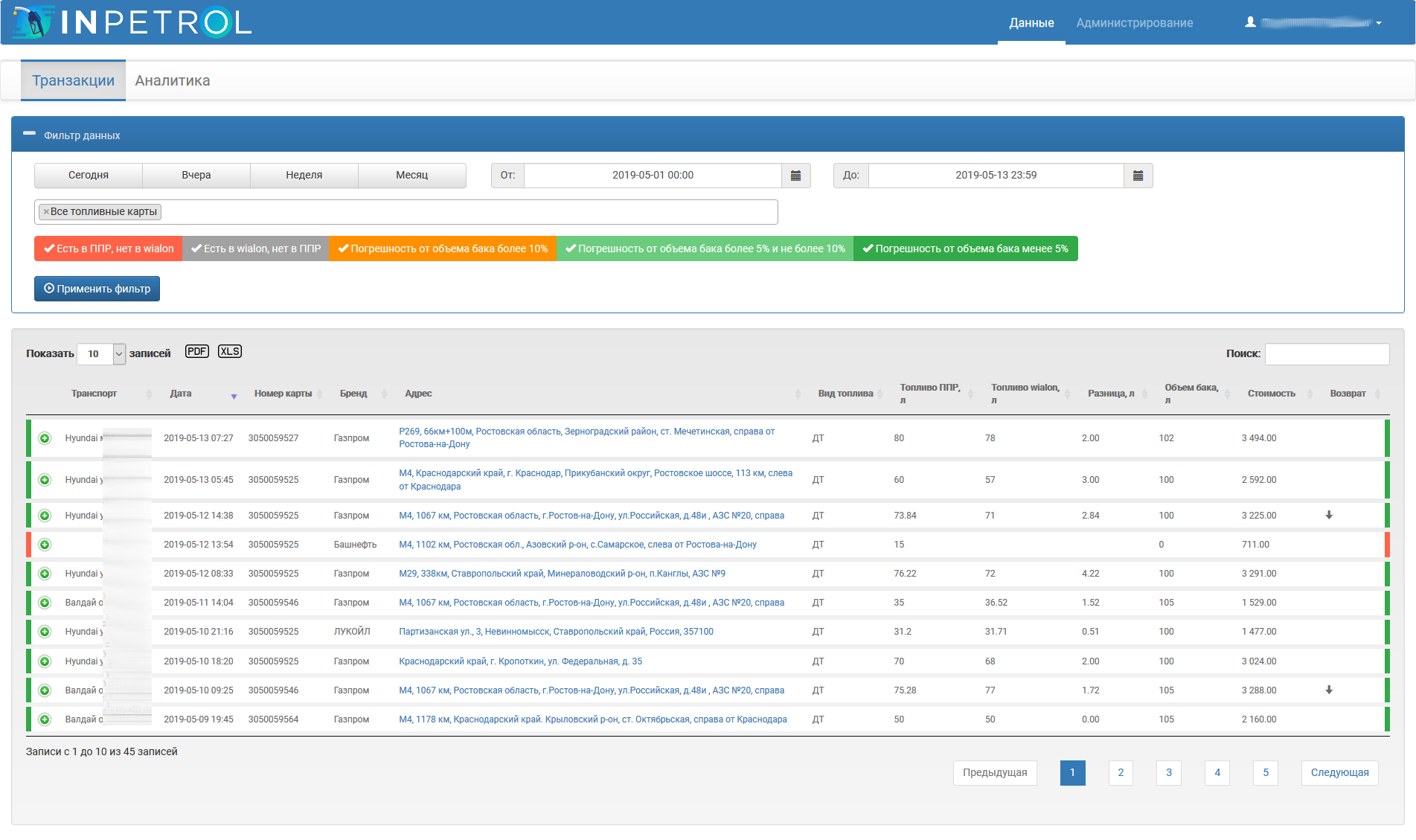This screenshot has height=840, width=1416.
Task: Open the user account menu
Action: [1313, 22]
